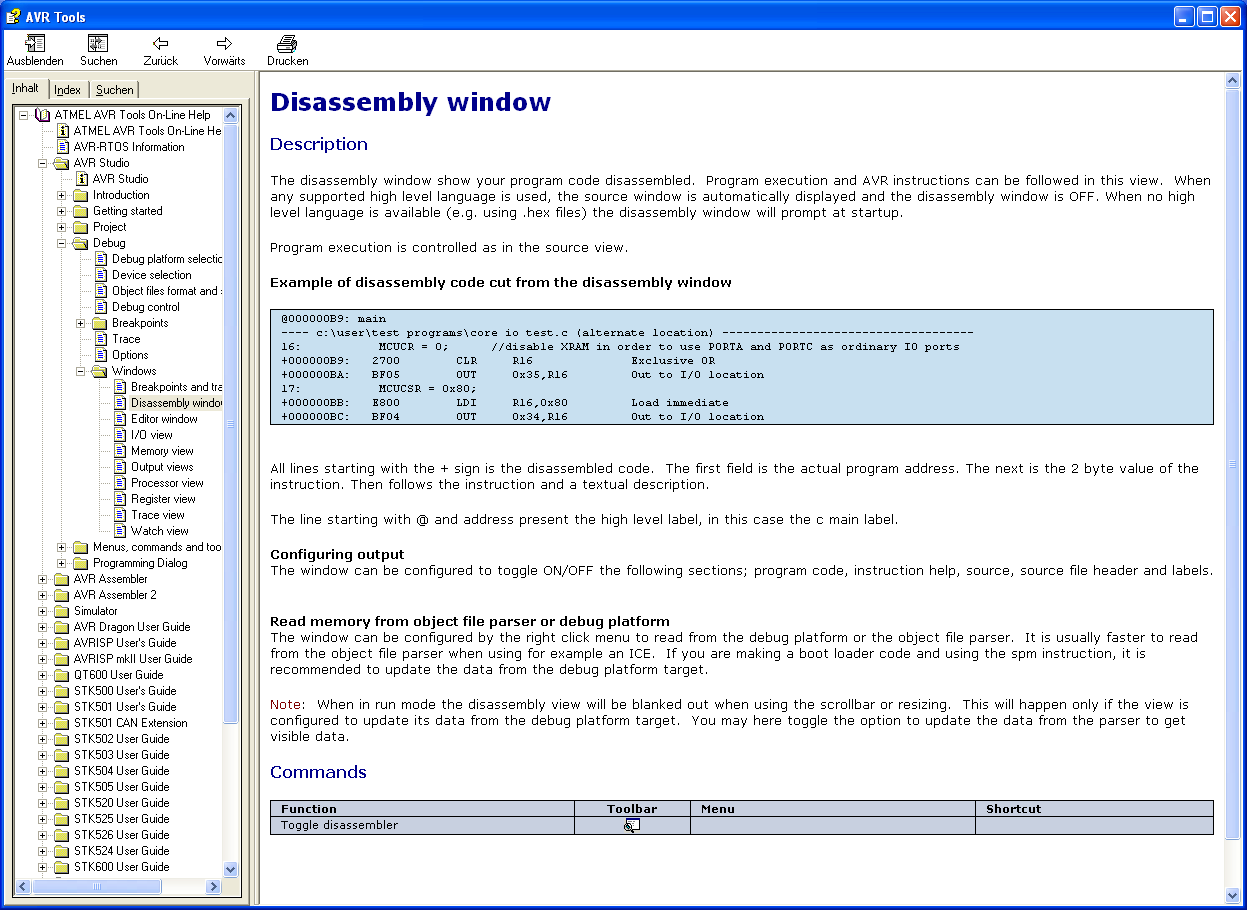Viewport: 1247px width, 910px height.
Task: Click the Description heading
Action: [319, 144]
